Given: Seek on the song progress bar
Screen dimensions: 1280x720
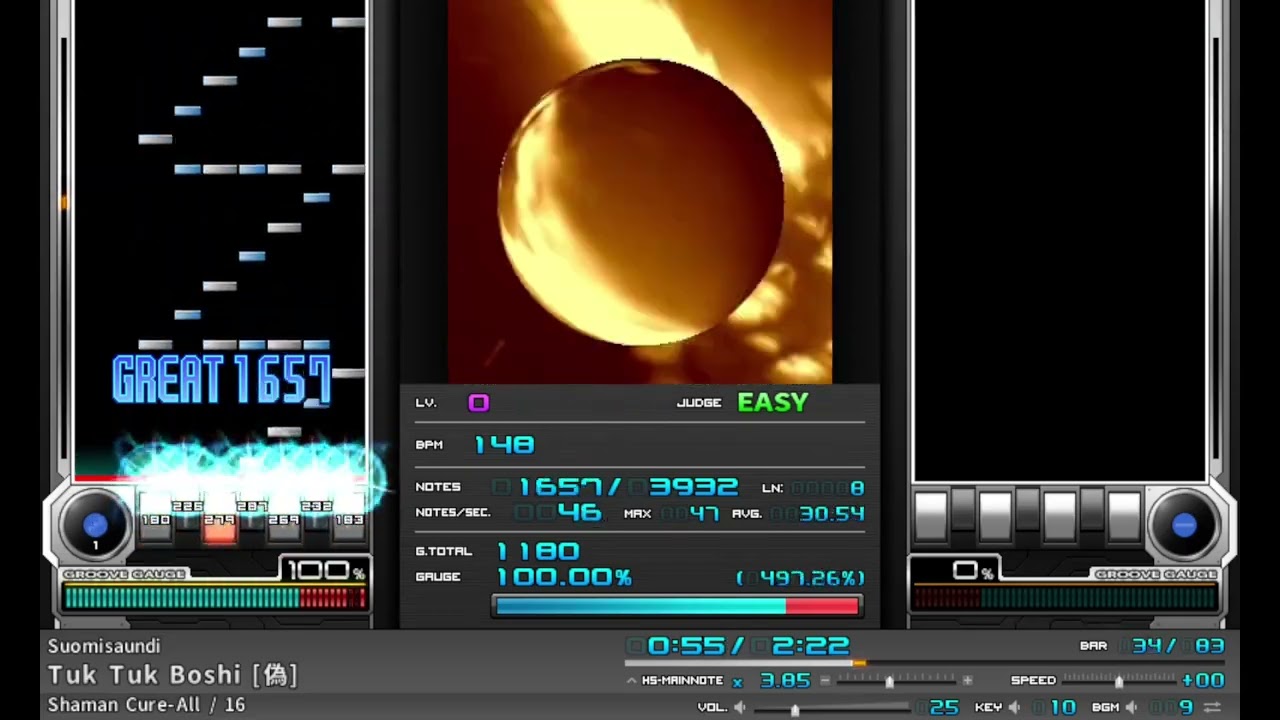Looking at the screenshot, I should [x=924, y=662].
